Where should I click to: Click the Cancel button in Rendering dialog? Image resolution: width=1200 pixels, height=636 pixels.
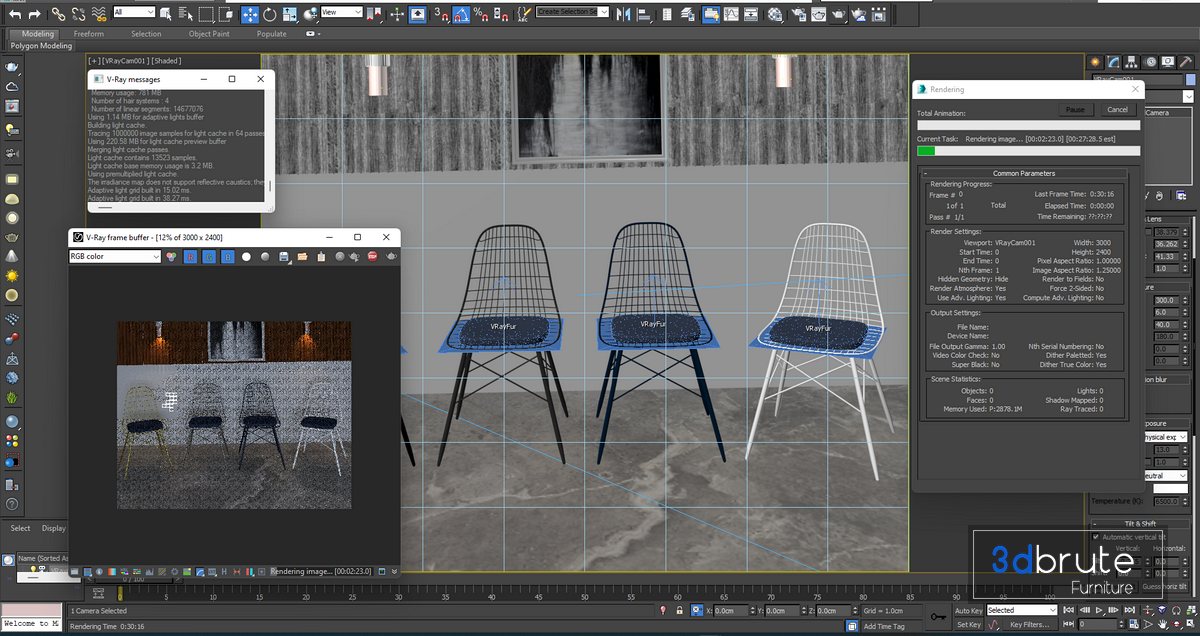pyautogui.click(x=1117, y=109)
